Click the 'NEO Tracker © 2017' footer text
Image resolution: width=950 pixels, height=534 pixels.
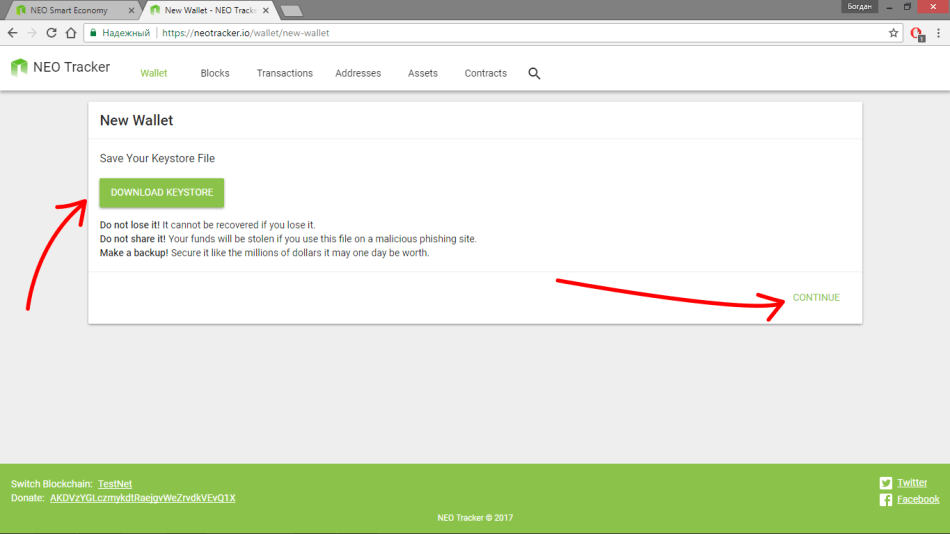click(475, 518)
